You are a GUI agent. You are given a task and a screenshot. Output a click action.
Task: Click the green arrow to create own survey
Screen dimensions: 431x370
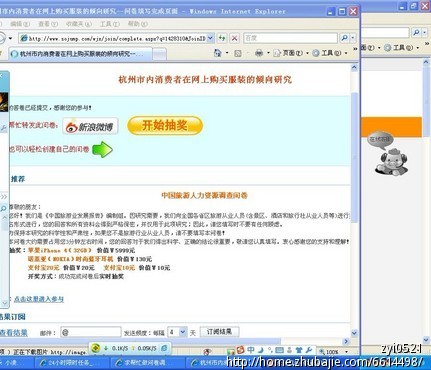point(102,149)
